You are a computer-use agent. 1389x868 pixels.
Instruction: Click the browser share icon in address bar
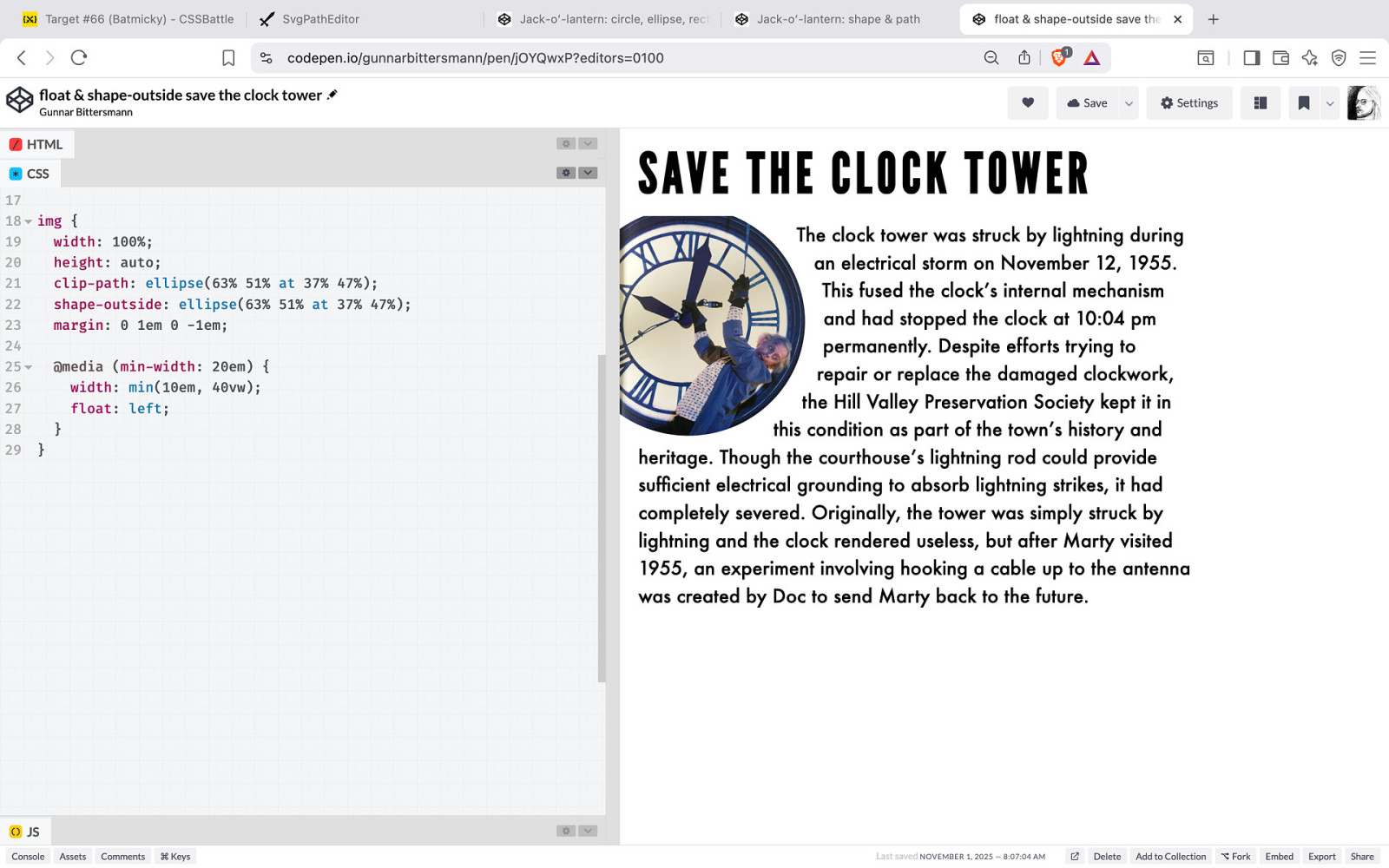click(1024, 58)
